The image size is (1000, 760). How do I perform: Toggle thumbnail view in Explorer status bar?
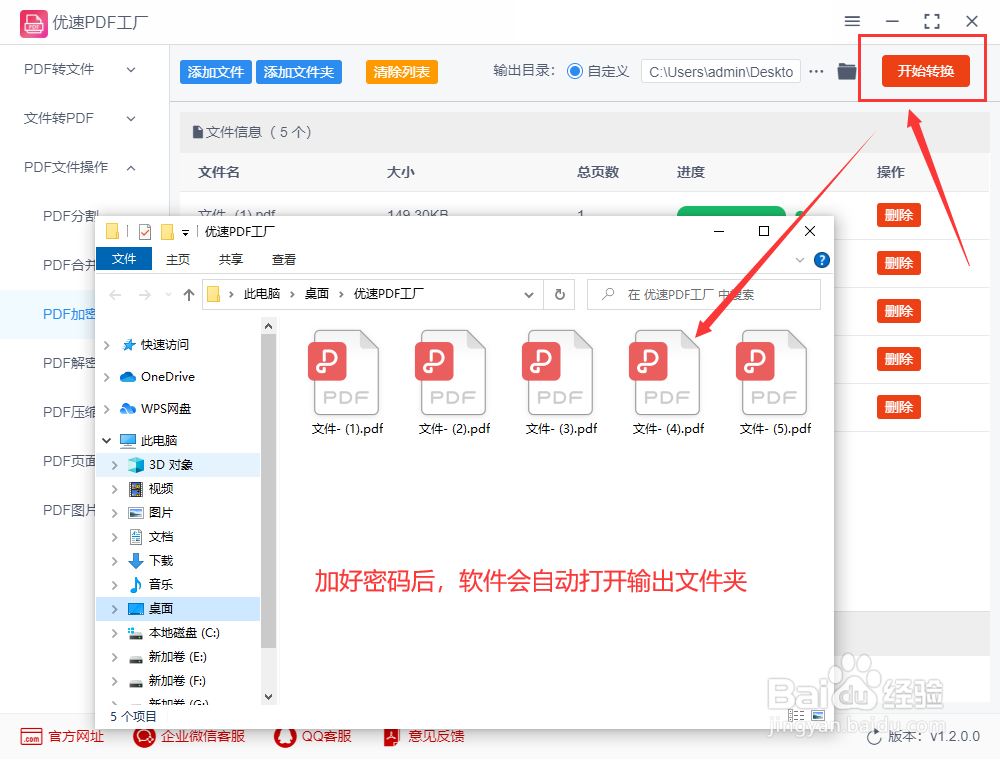(818, 713)
